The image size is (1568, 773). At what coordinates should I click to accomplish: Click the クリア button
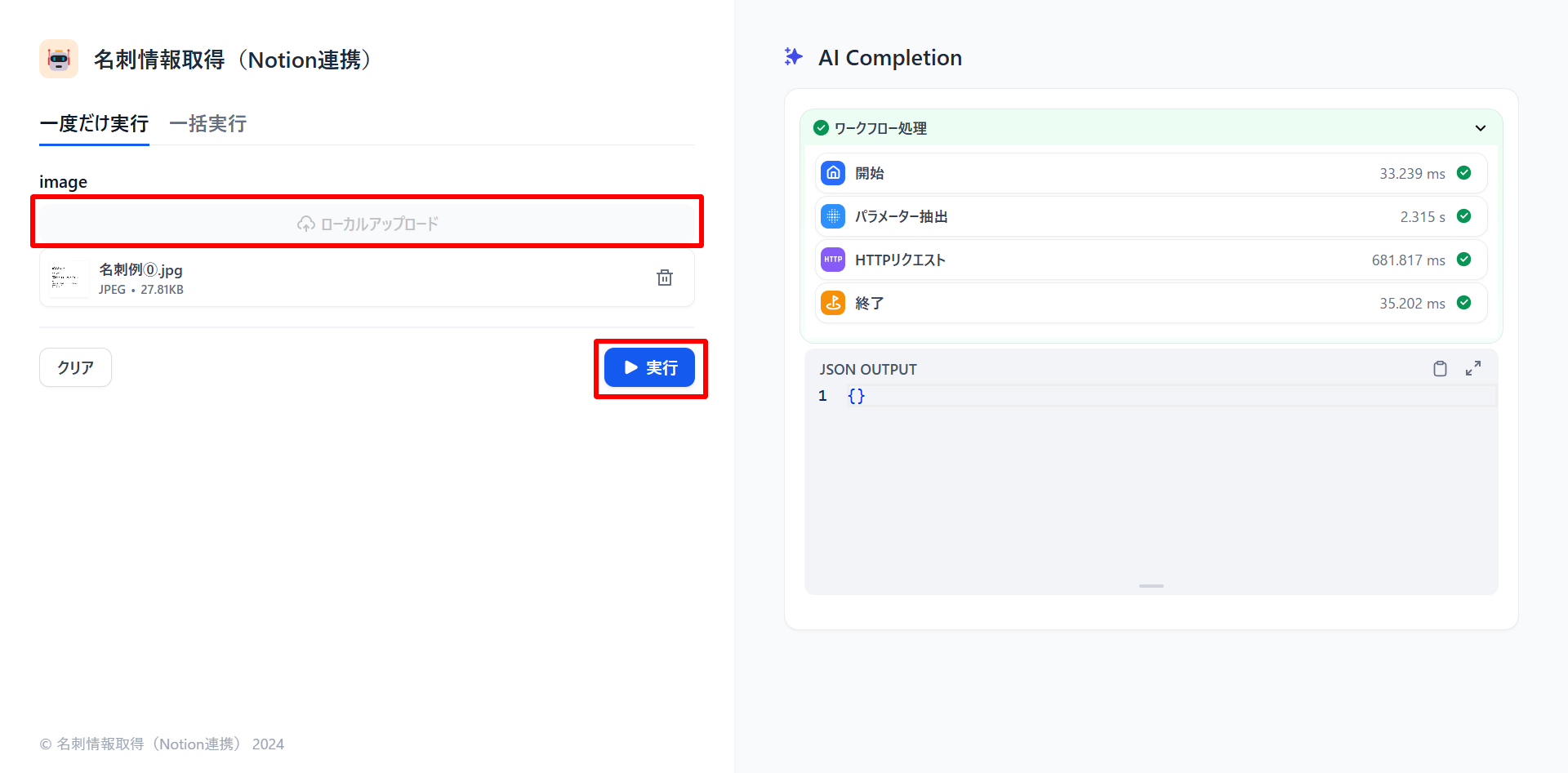click(75, 367)
